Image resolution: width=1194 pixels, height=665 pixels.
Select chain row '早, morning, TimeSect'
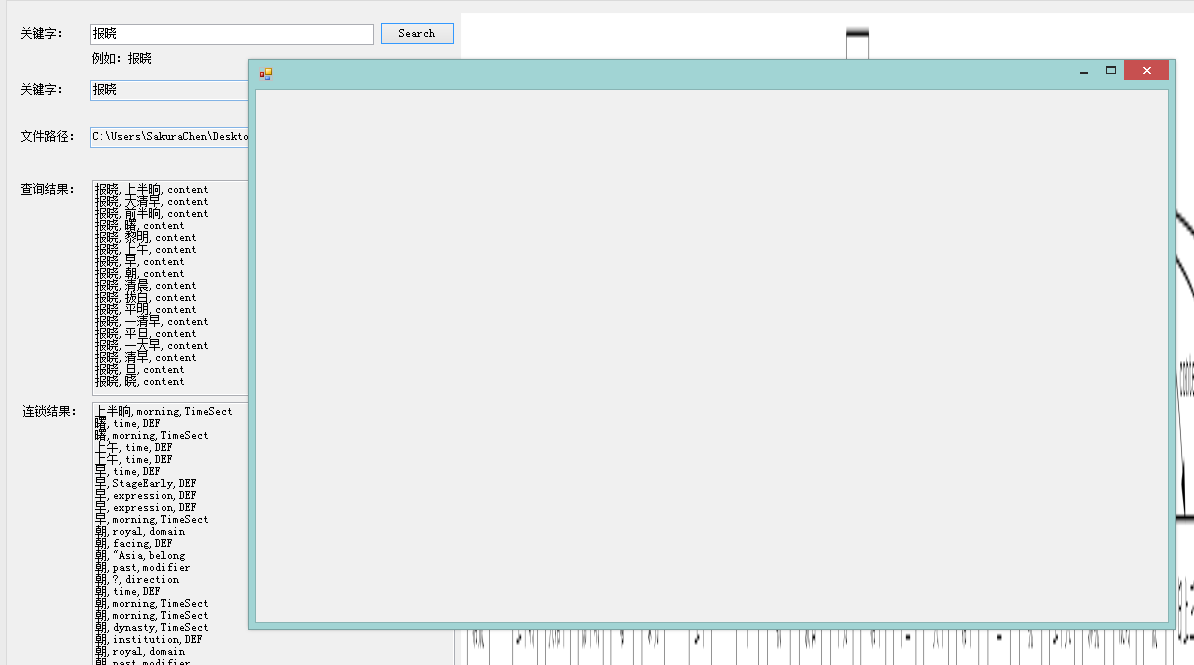pos(152,520)
